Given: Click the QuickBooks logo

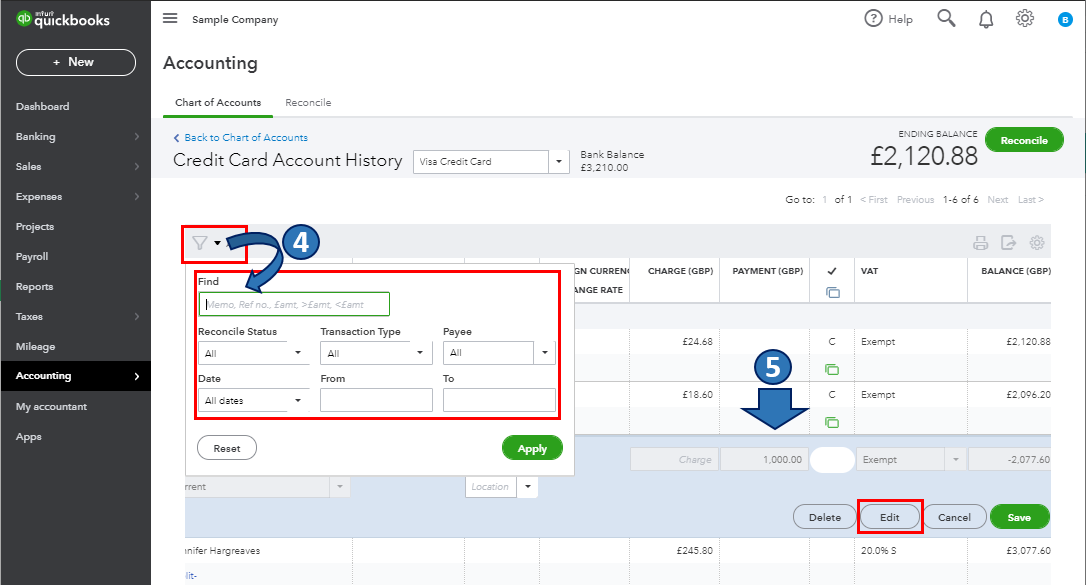Looking at the screenshot, I should 63,19.
